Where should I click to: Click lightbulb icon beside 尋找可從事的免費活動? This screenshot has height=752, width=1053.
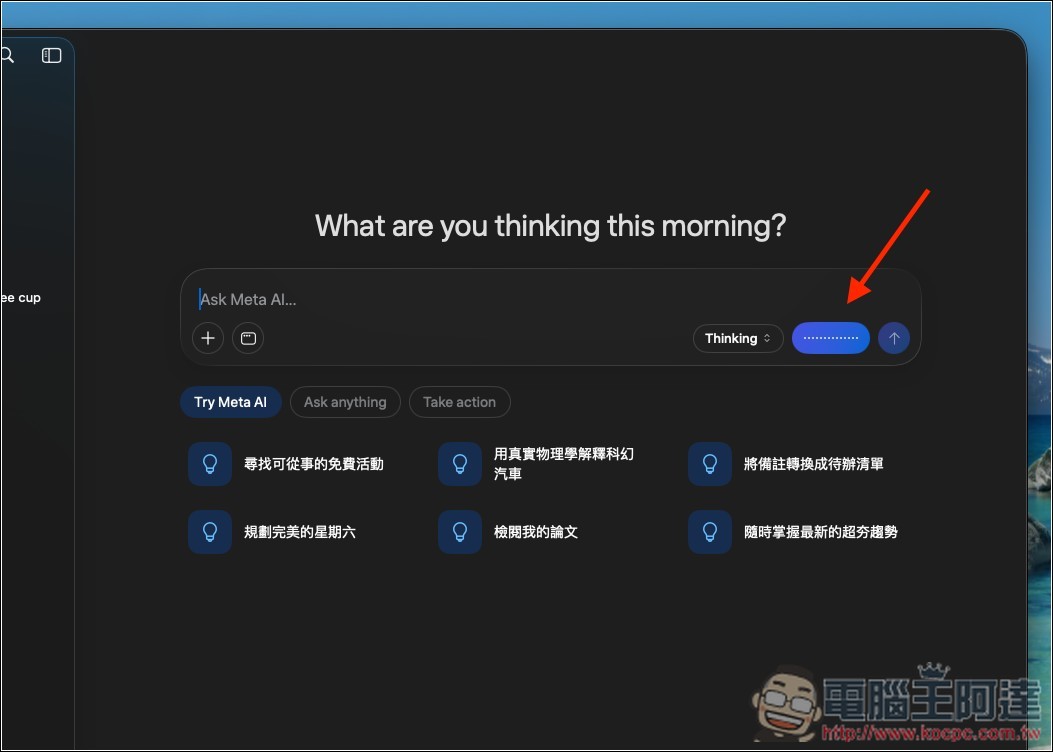point(210,464)
